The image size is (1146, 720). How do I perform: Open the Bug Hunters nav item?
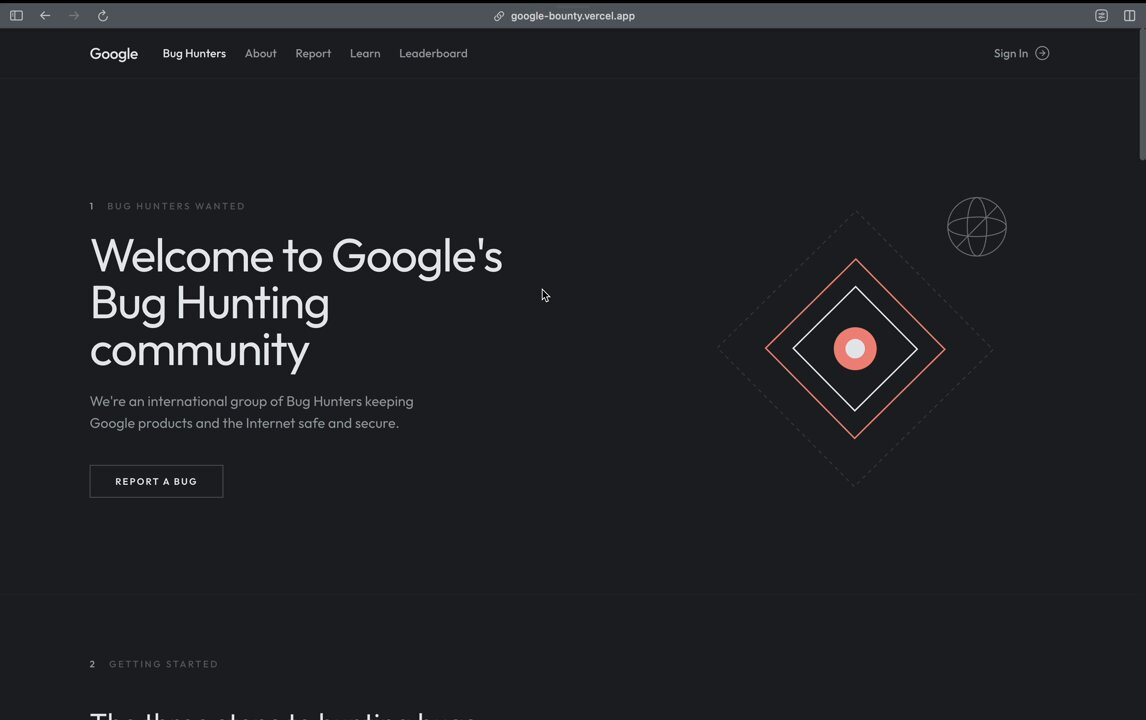point(194,53)
